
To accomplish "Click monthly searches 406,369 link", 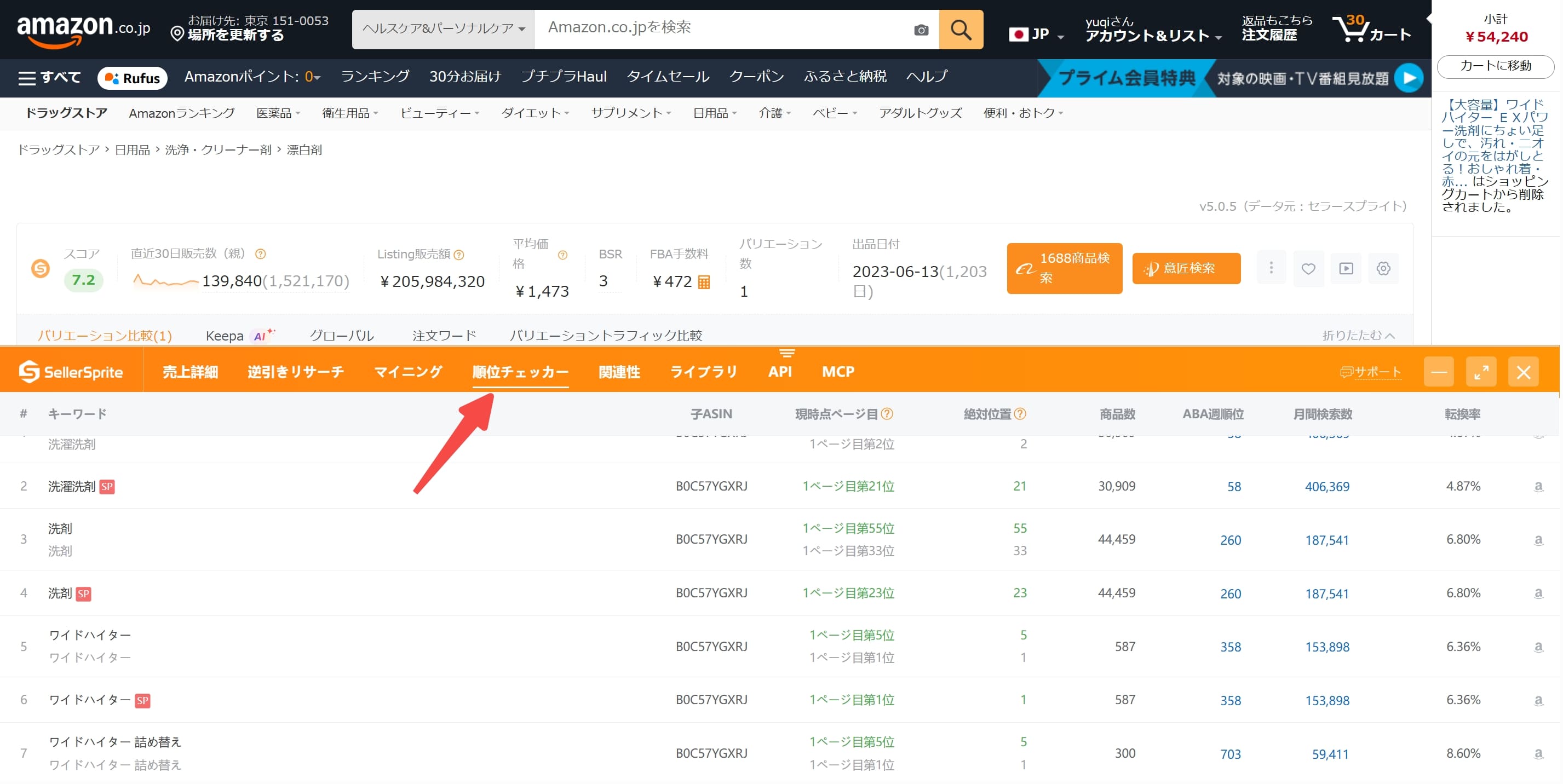I will 1328,486.
